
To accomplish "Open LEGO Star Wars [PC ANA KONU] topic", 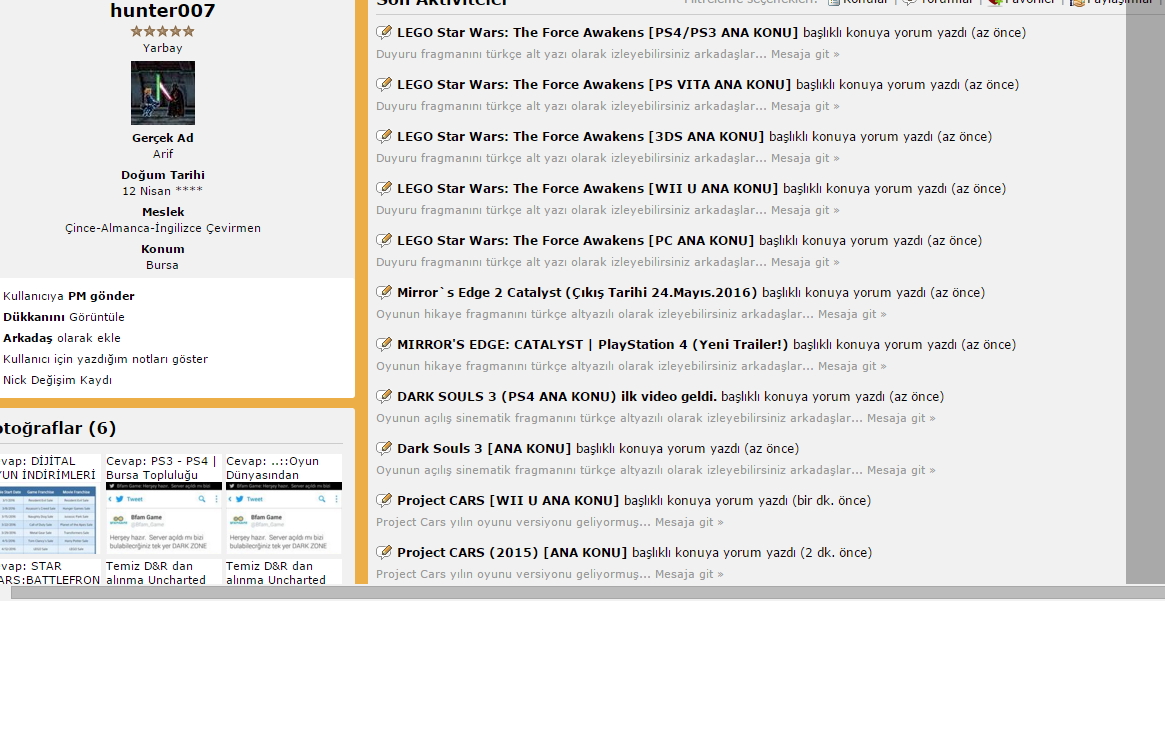I will click(575, 241).
